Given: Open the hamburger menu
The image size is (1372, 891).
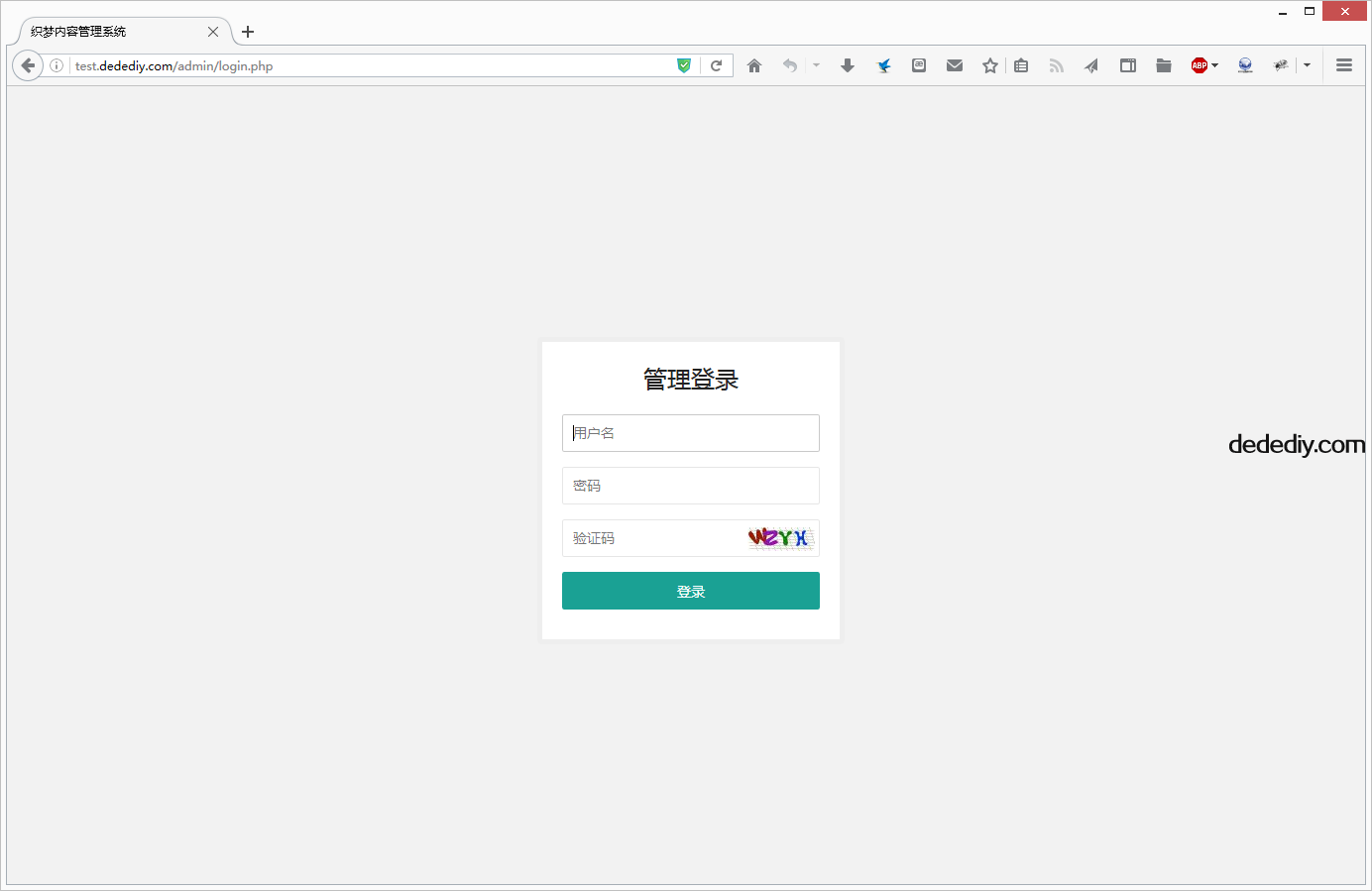Looking at the screenshot, I should click(x=1344, y=65).
